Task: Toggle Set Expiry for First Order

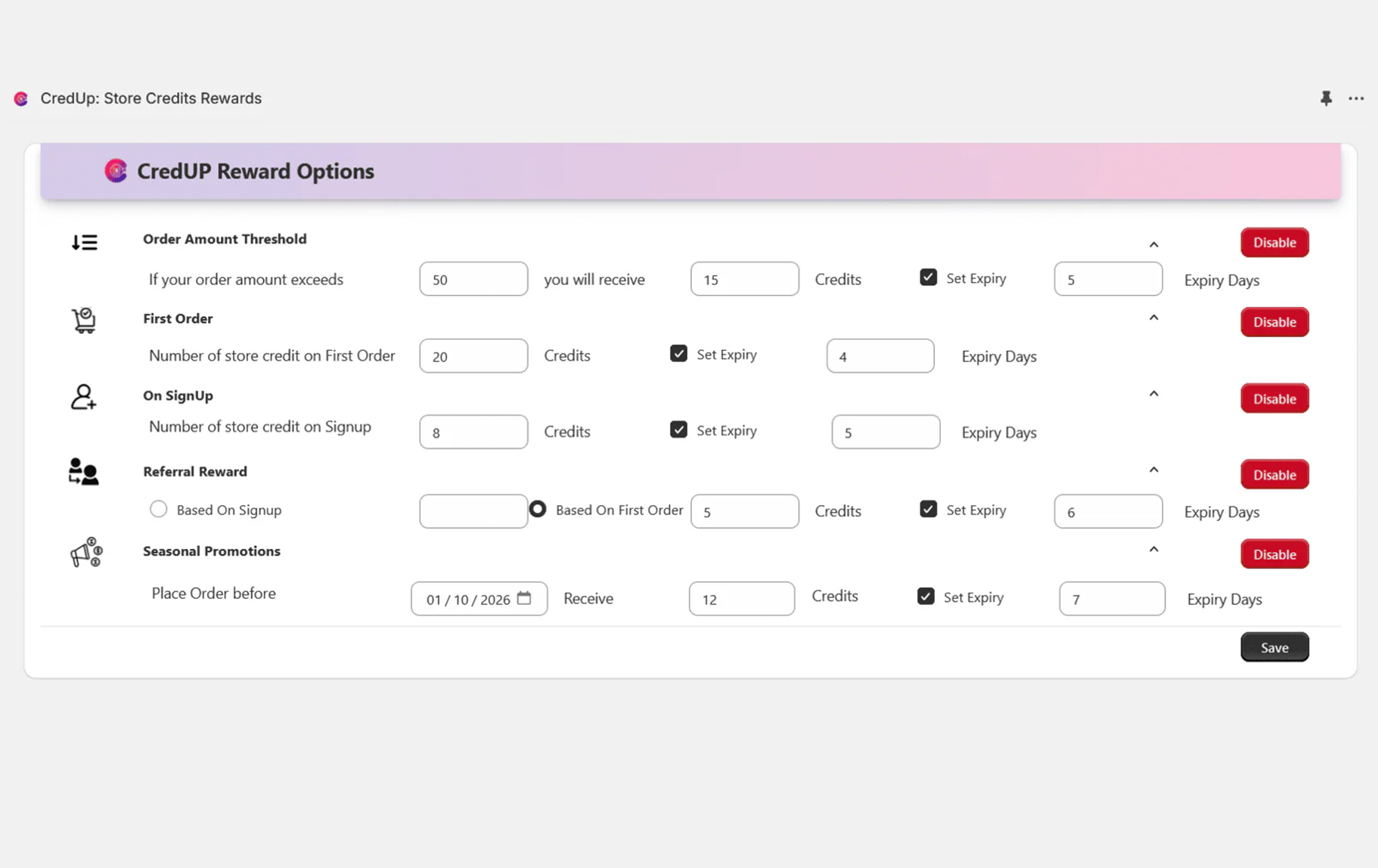Action: [678, 354]
